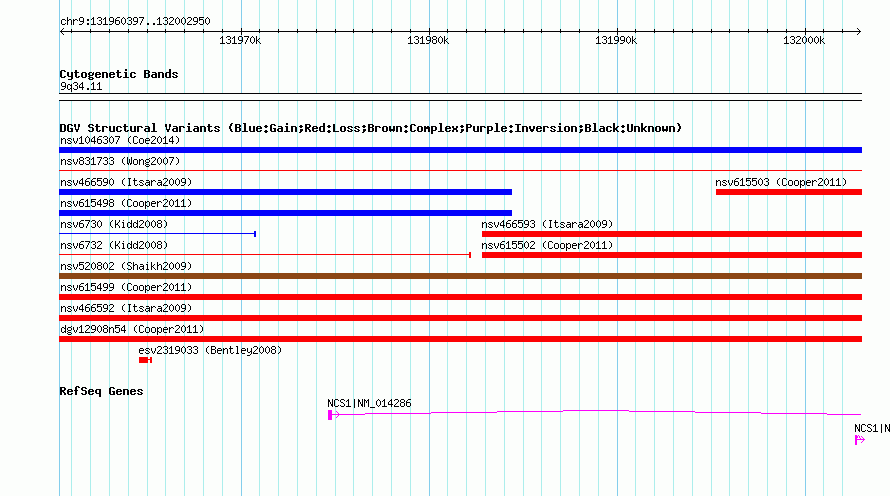
Task: Select the red bar under nsv615502
Action: pos(672,255)
